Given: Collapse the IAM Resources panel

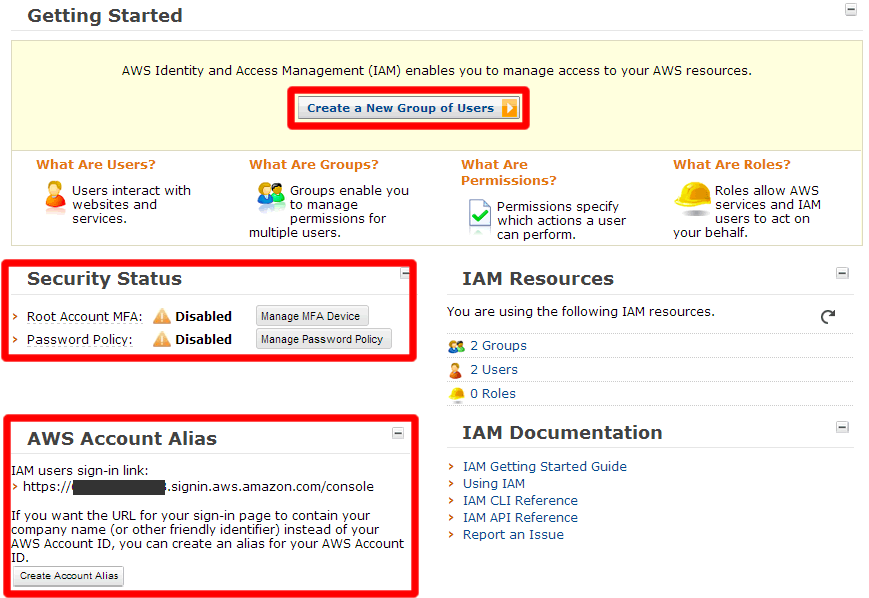Looking at the screenshot, I should [842, 273].
